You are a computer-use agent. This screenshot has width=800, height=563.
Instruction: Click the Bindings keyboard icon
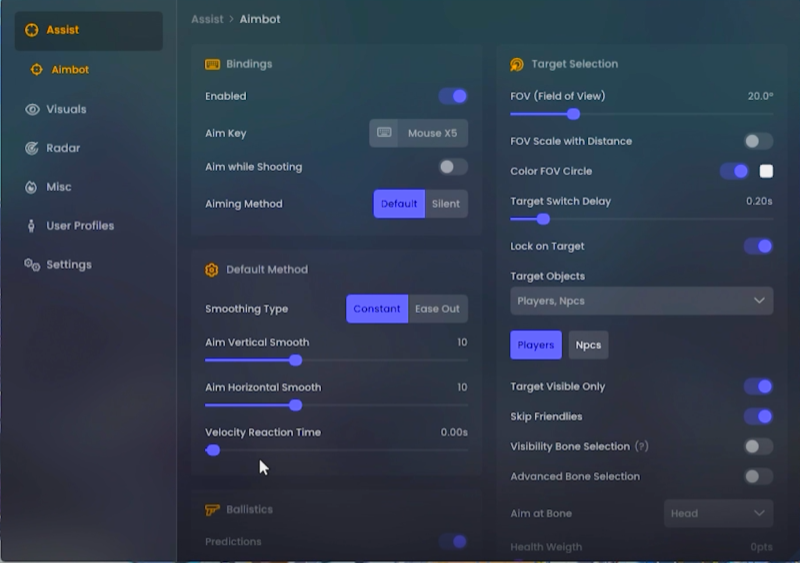pyautogui.click(x=212, y=64)
